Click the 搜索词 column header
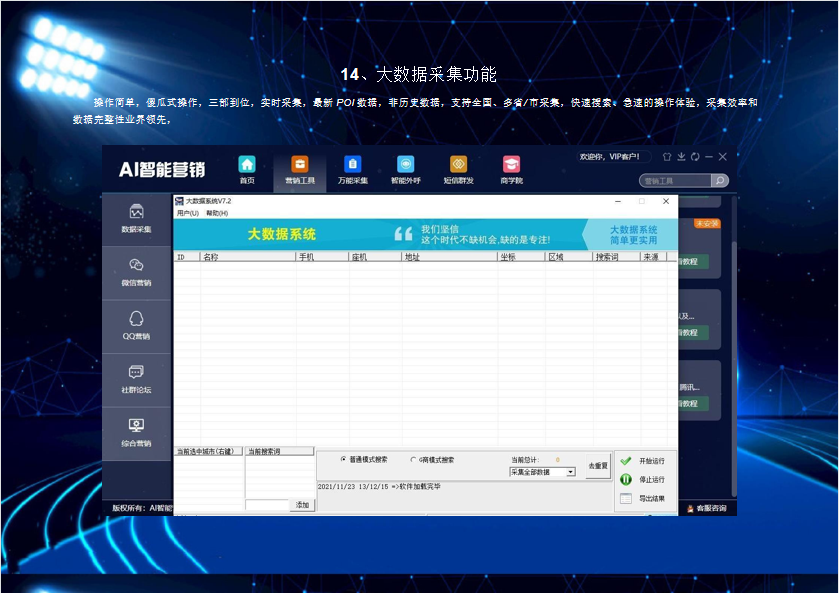 pyautogui.click(x=617, y=257)
